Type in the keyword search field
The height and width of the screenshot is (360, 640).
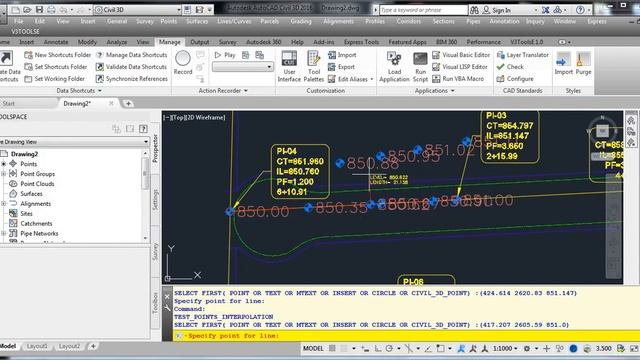[x=423, y=10]
